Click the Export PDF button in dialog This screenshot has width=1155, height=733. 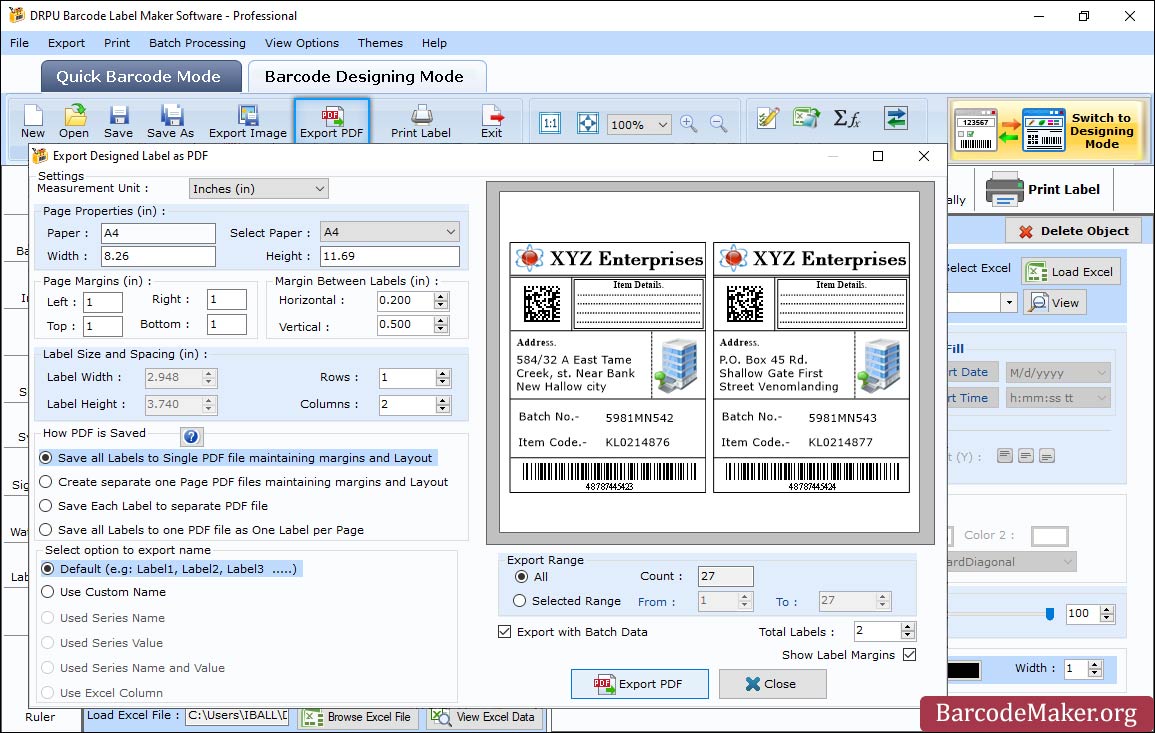point(639,684)
